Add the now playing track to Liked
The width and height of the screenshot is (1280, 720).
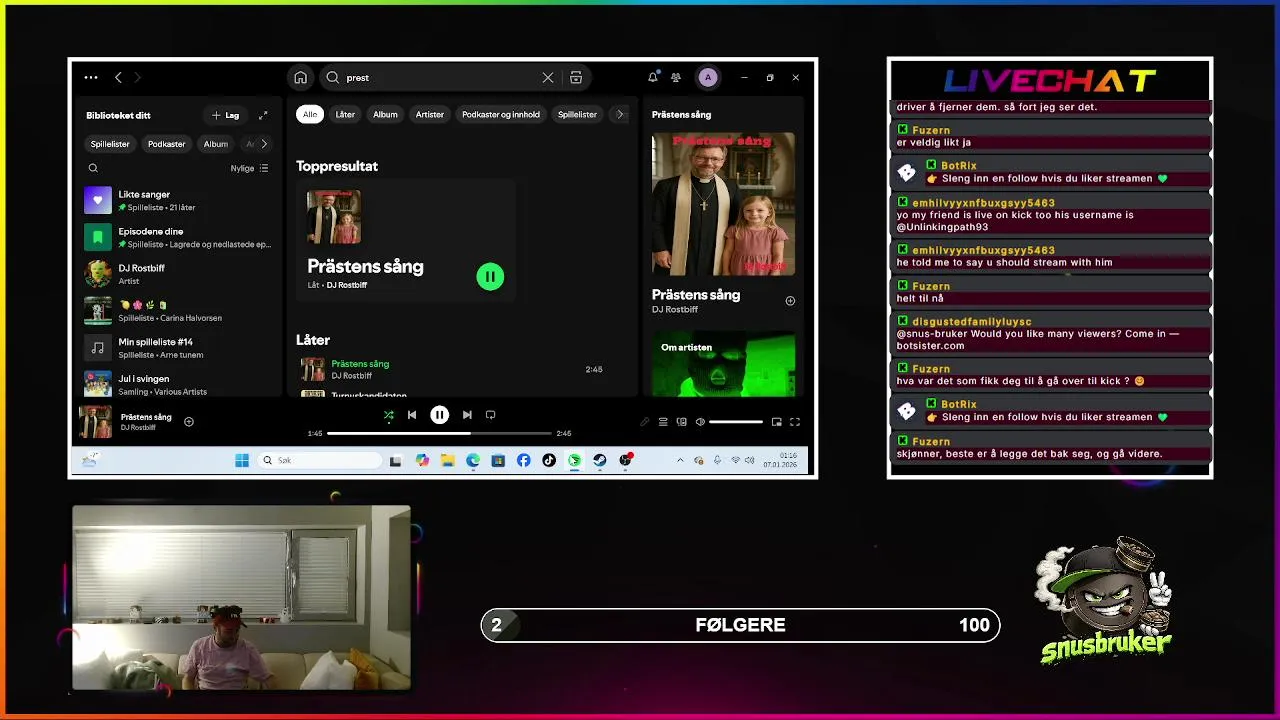point(189,422)
